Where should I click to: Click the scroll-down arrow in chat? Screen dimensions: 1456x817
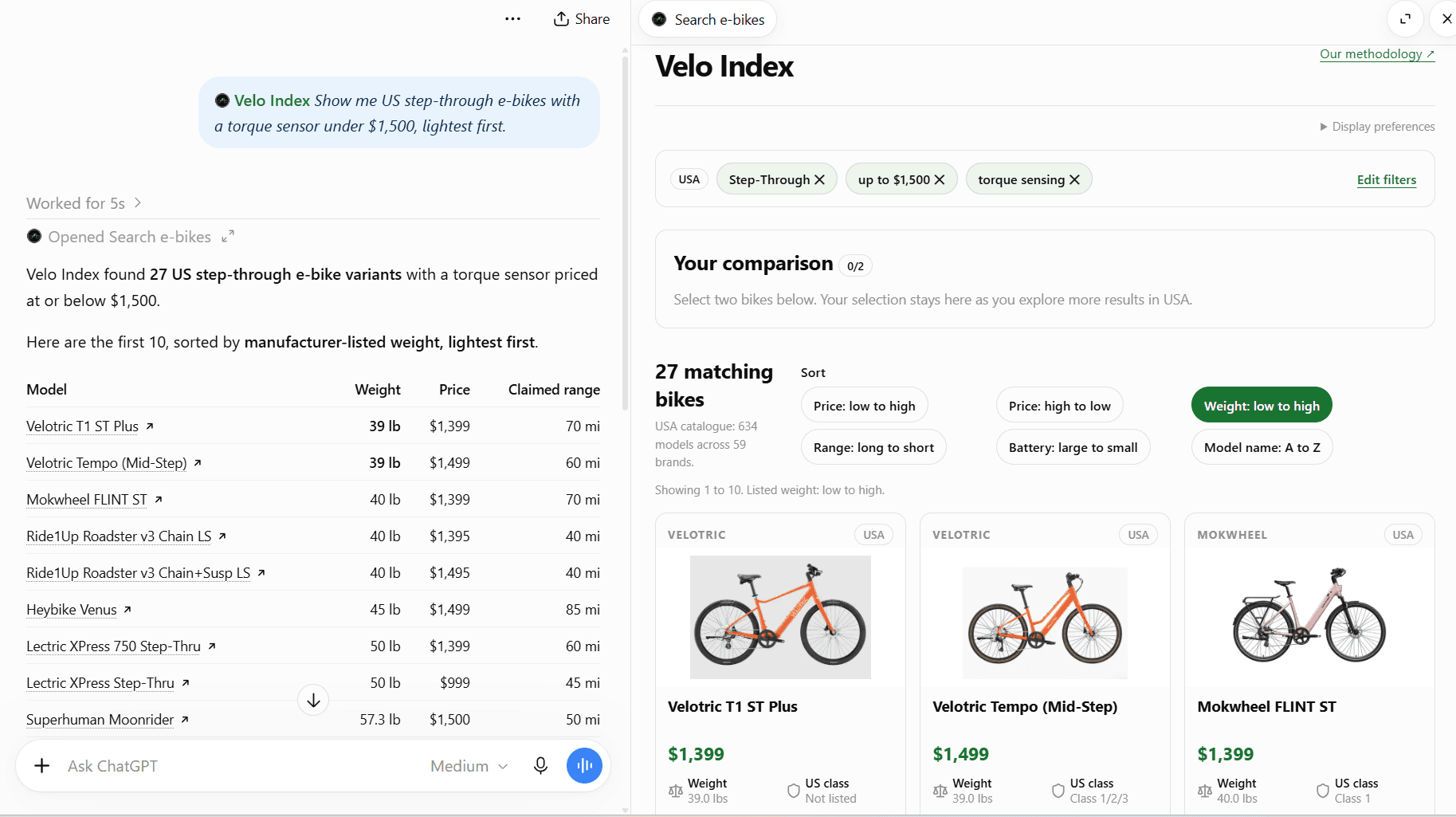pyautogui.click(x=313, y=700)
